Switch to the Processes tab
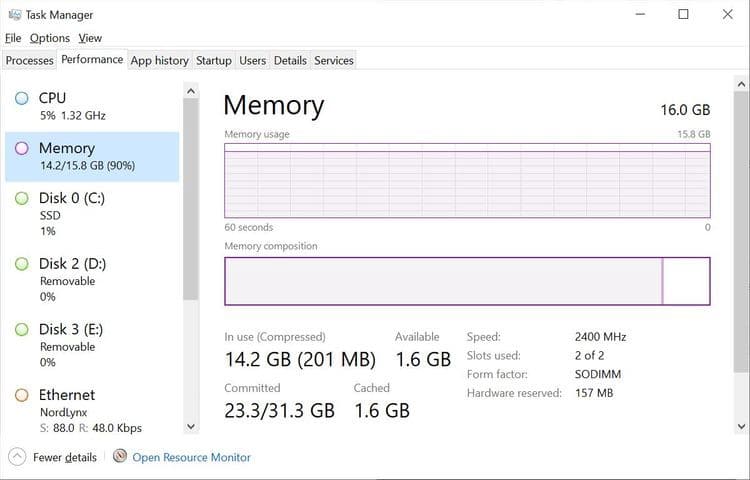 30,61
